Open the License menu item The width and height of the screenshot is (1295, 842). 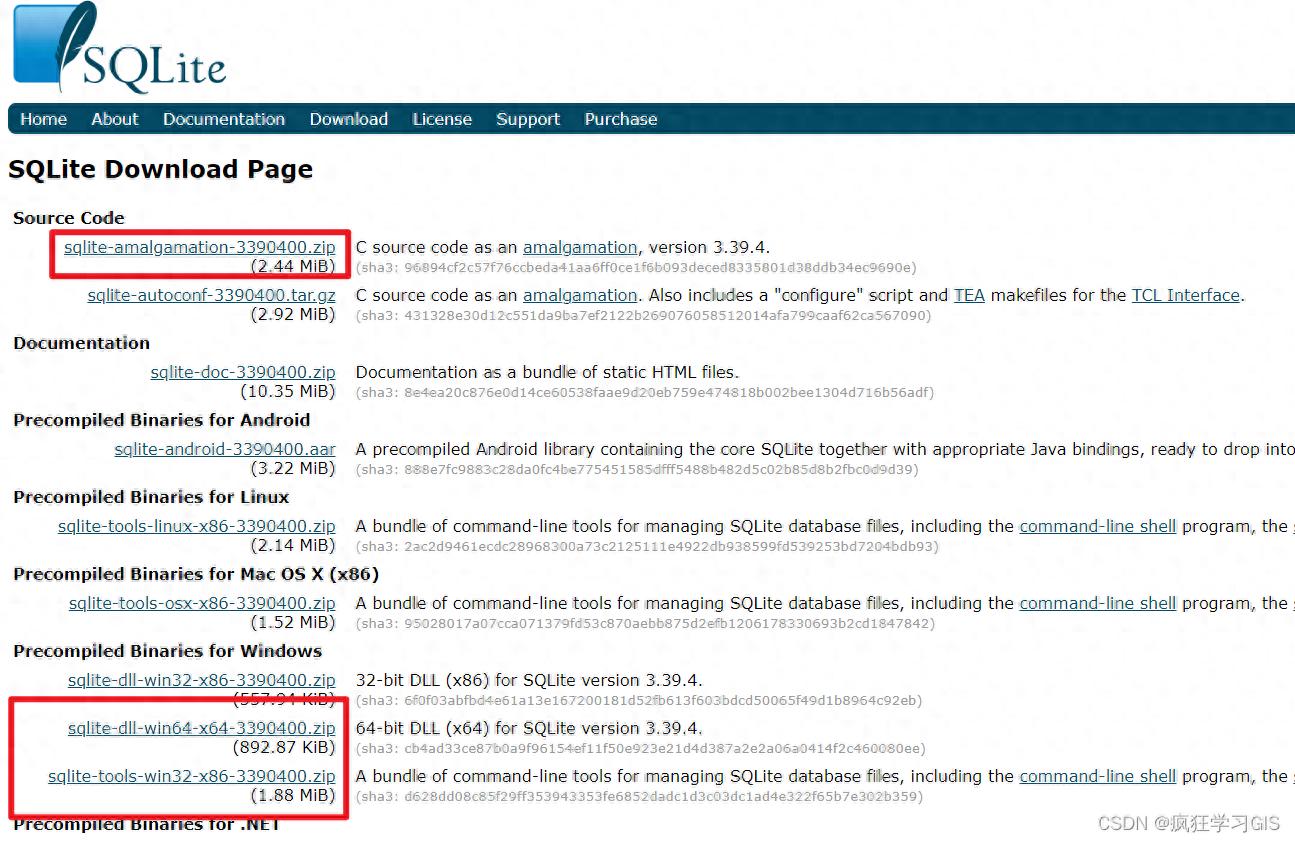coord(442,119)
